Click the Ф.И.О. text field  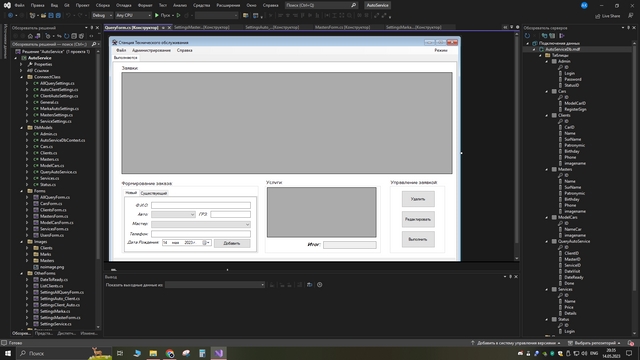tap(201, 205)
